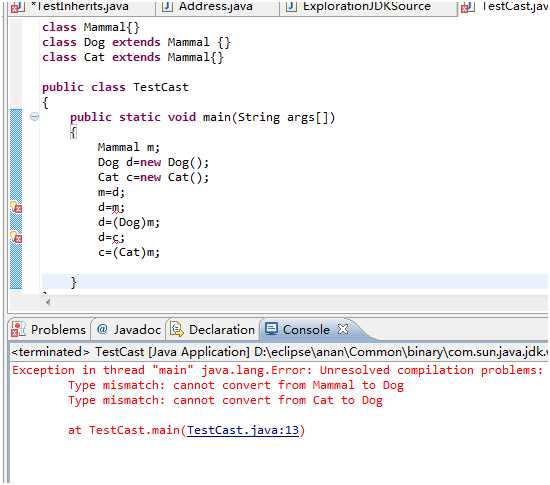Click the ExplorationJDKSource file icon

[291, 6]
